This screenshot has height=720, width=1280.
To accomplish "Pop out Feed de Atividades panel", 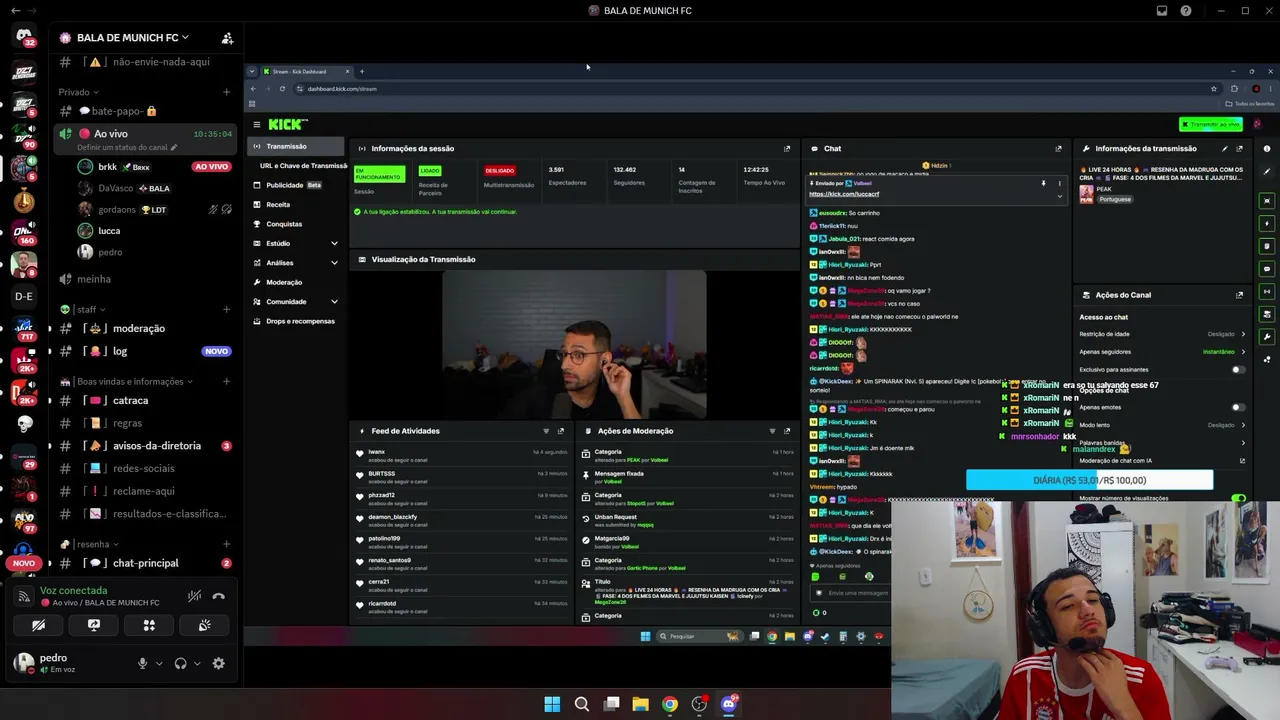I will point(560,431).
